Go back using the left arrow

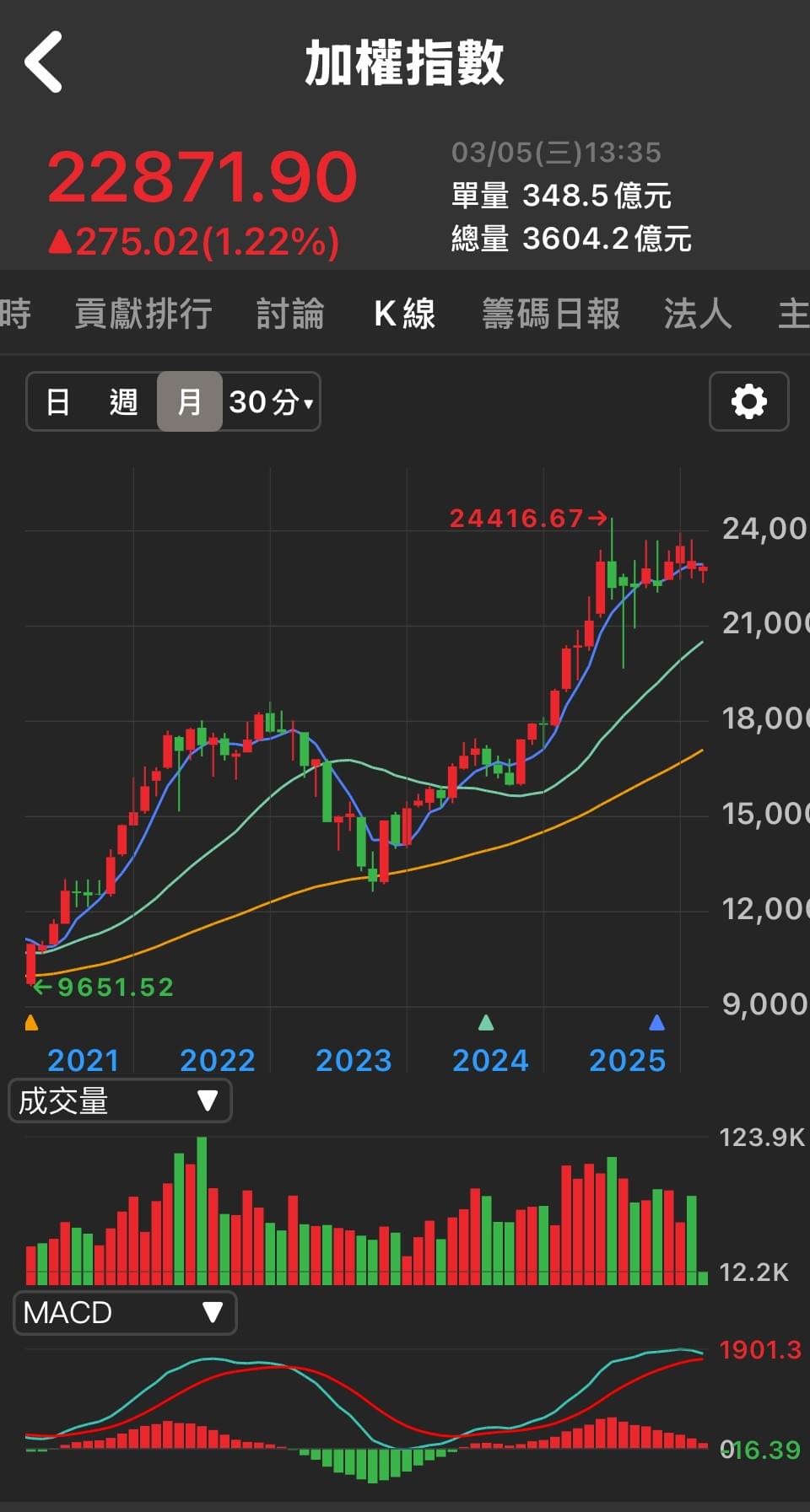[43, 62]
